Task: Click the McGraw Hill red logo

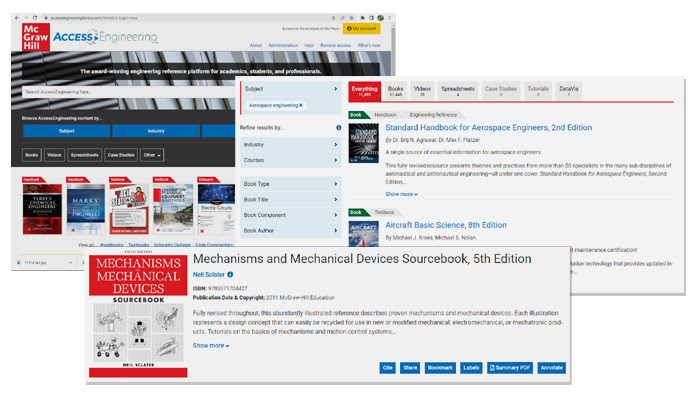Action: coord(35,37)
